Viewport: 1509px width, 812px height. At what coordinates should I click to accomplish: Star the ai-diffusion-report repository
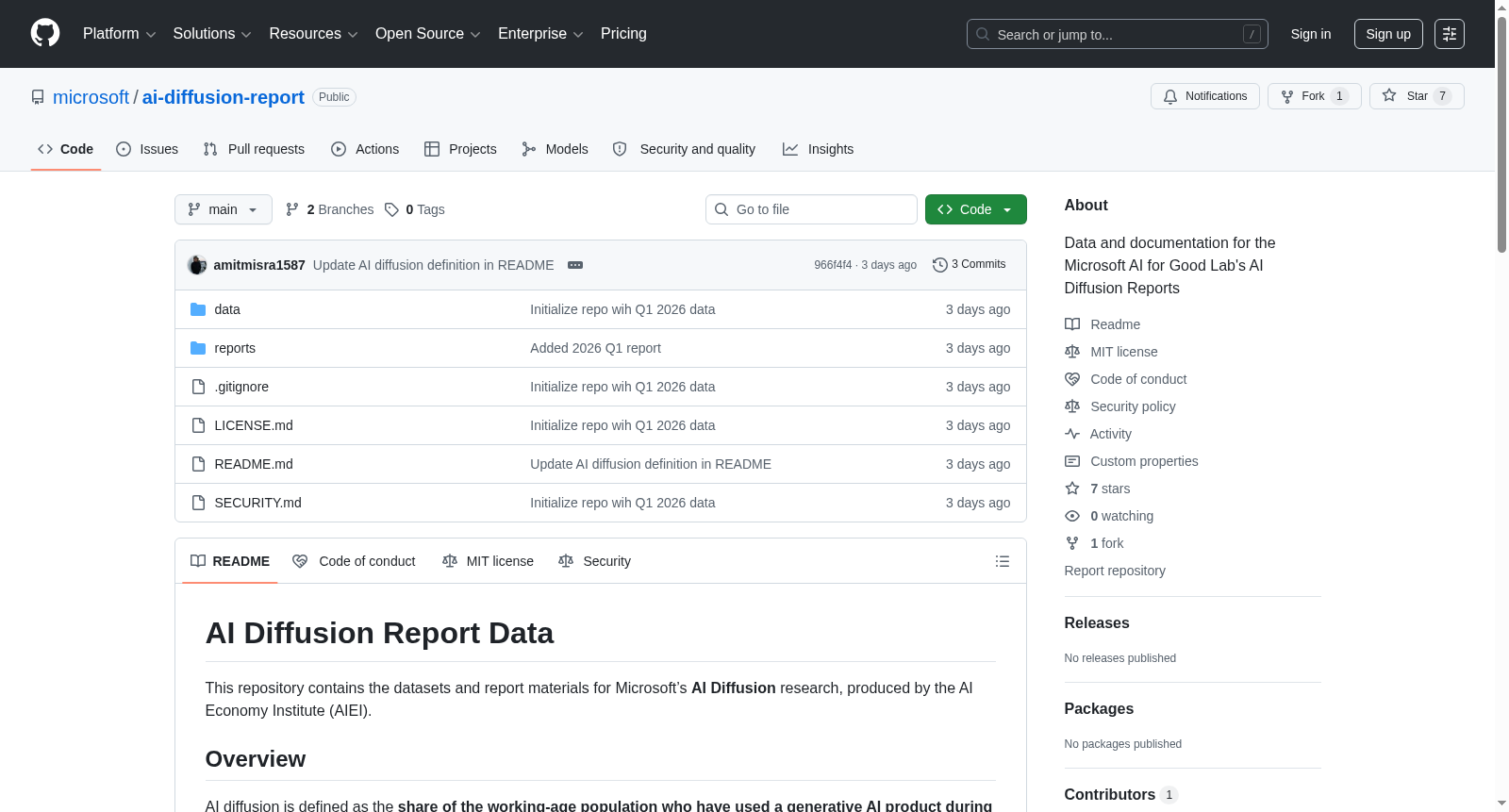tap(1417, 96)
